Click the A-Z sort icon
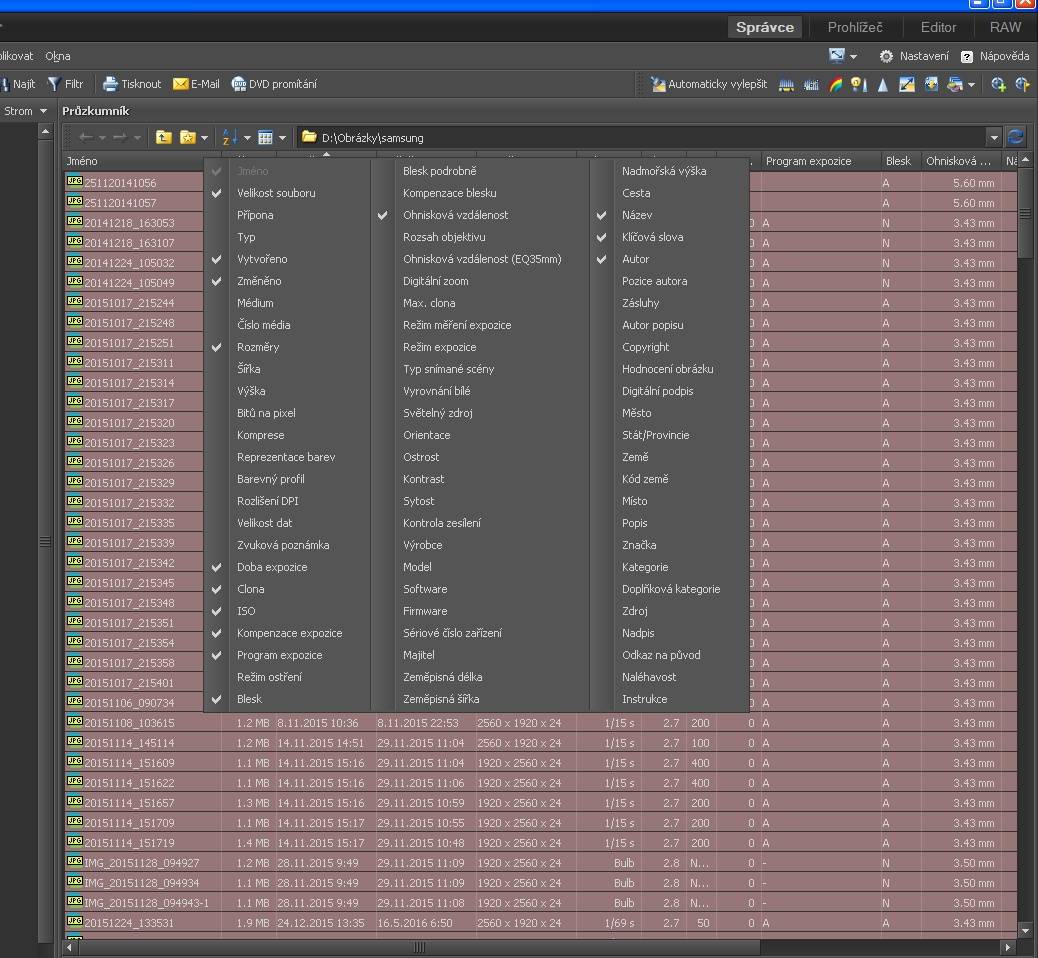This screenshot has width=1038, height=958. point(230,137)
